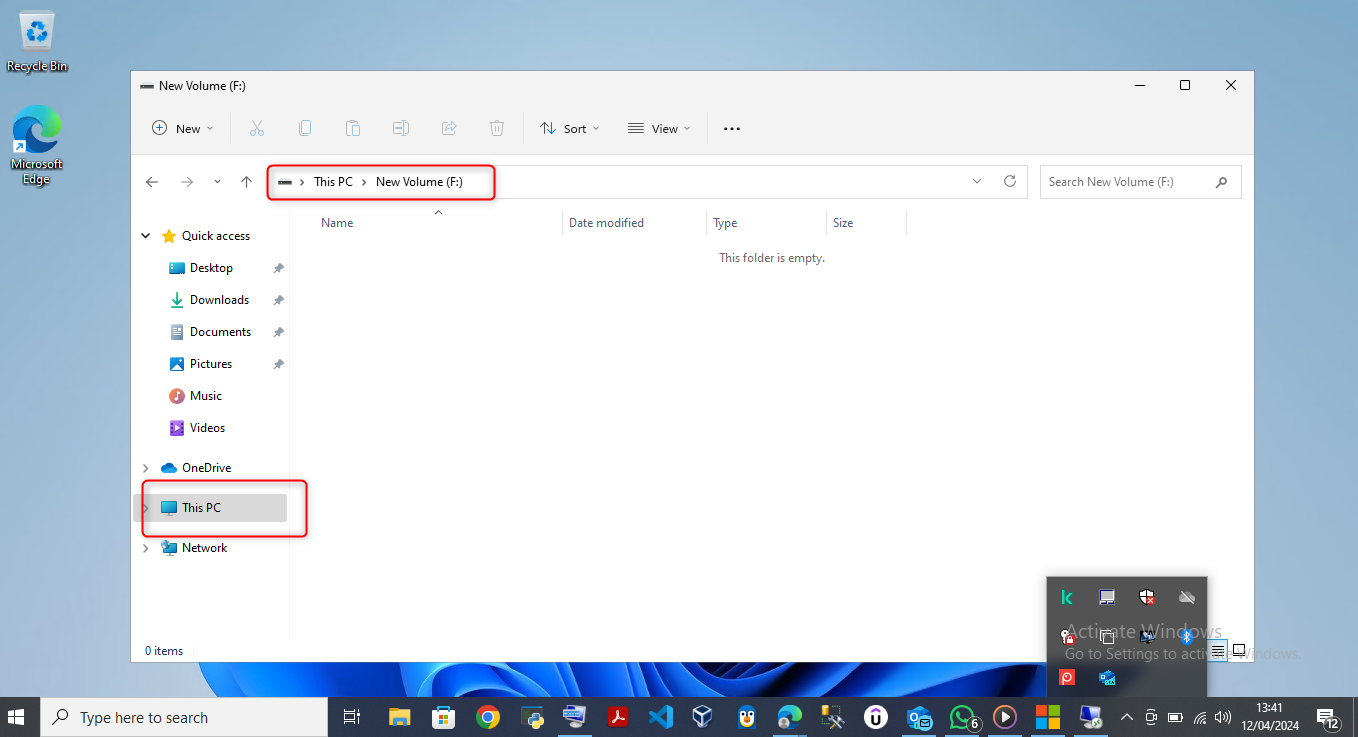
Task: Switch to details view layout button
Action: (1218, 650)
